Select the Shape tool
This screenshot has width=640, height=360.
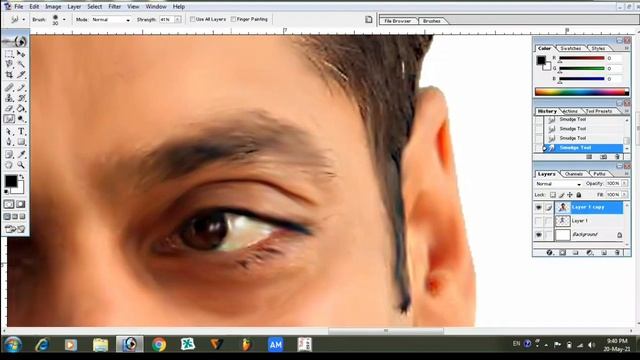21,142
